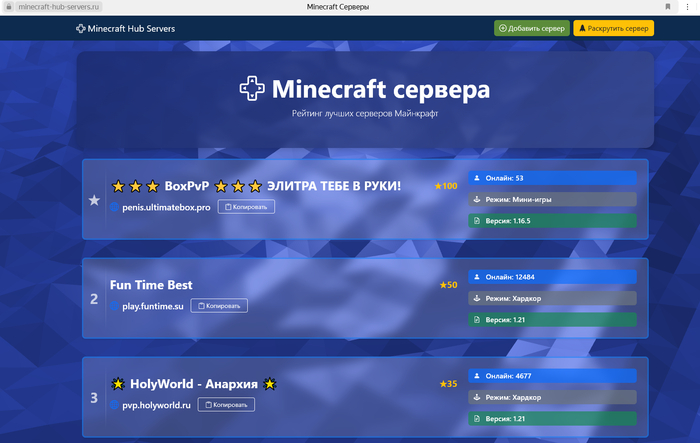Viewport: 700px width, 443px height.
Task: Click the user icon in Онлайн: 12484
Action: [477, 277]
